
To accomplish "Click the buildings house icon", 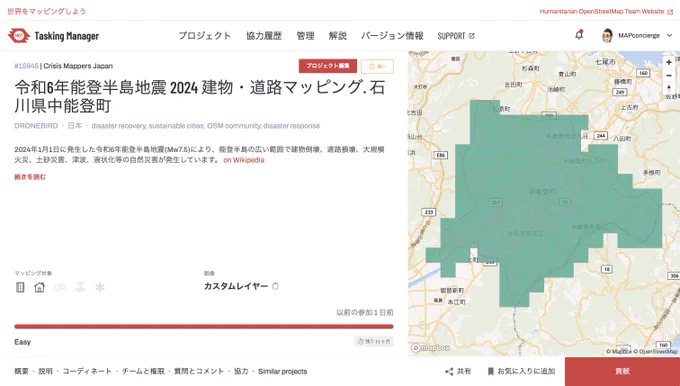I will coord(39,287).
